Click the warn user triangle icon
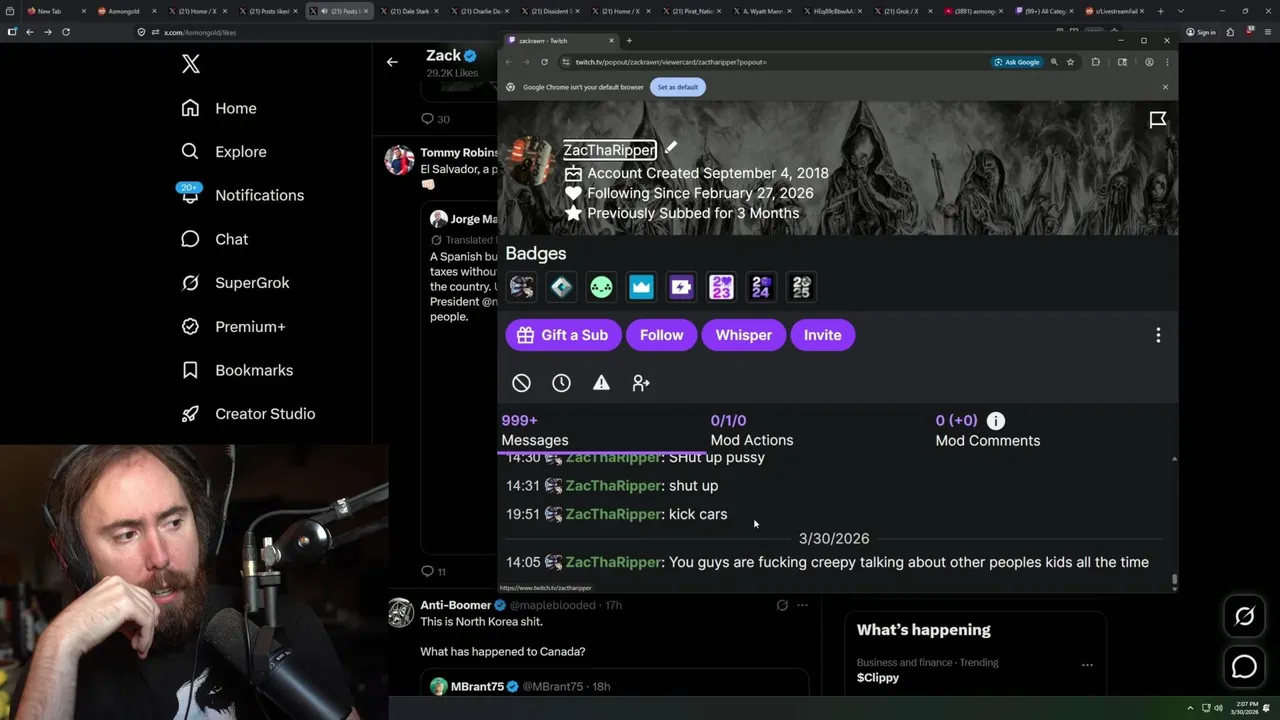Image resolution: width=1280 pixels, height=720 pixels. (x=601, y=383)
